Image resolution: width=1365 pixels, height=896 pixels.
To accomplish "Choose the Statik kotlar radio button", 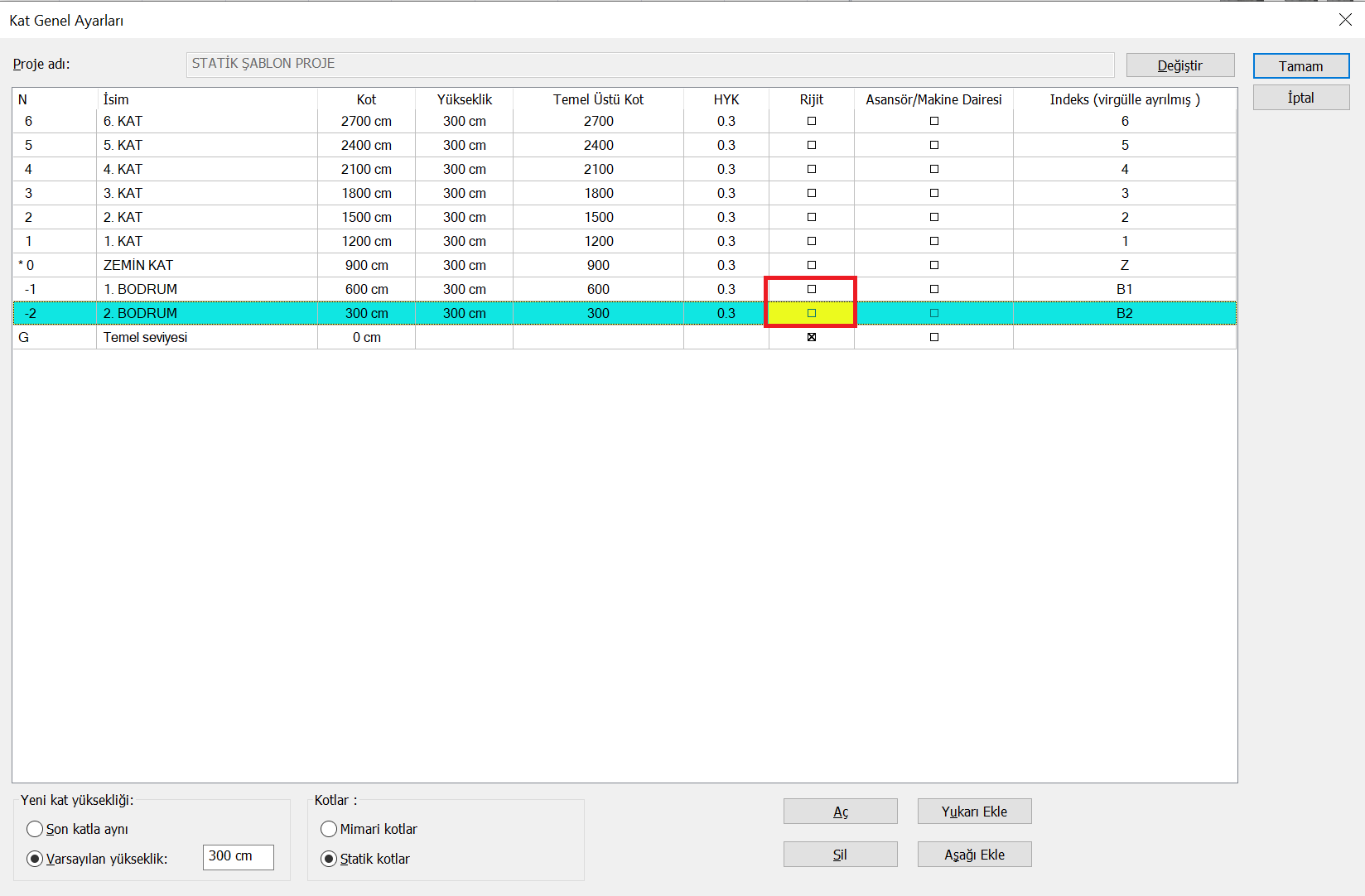I will [x=329, y=859].
